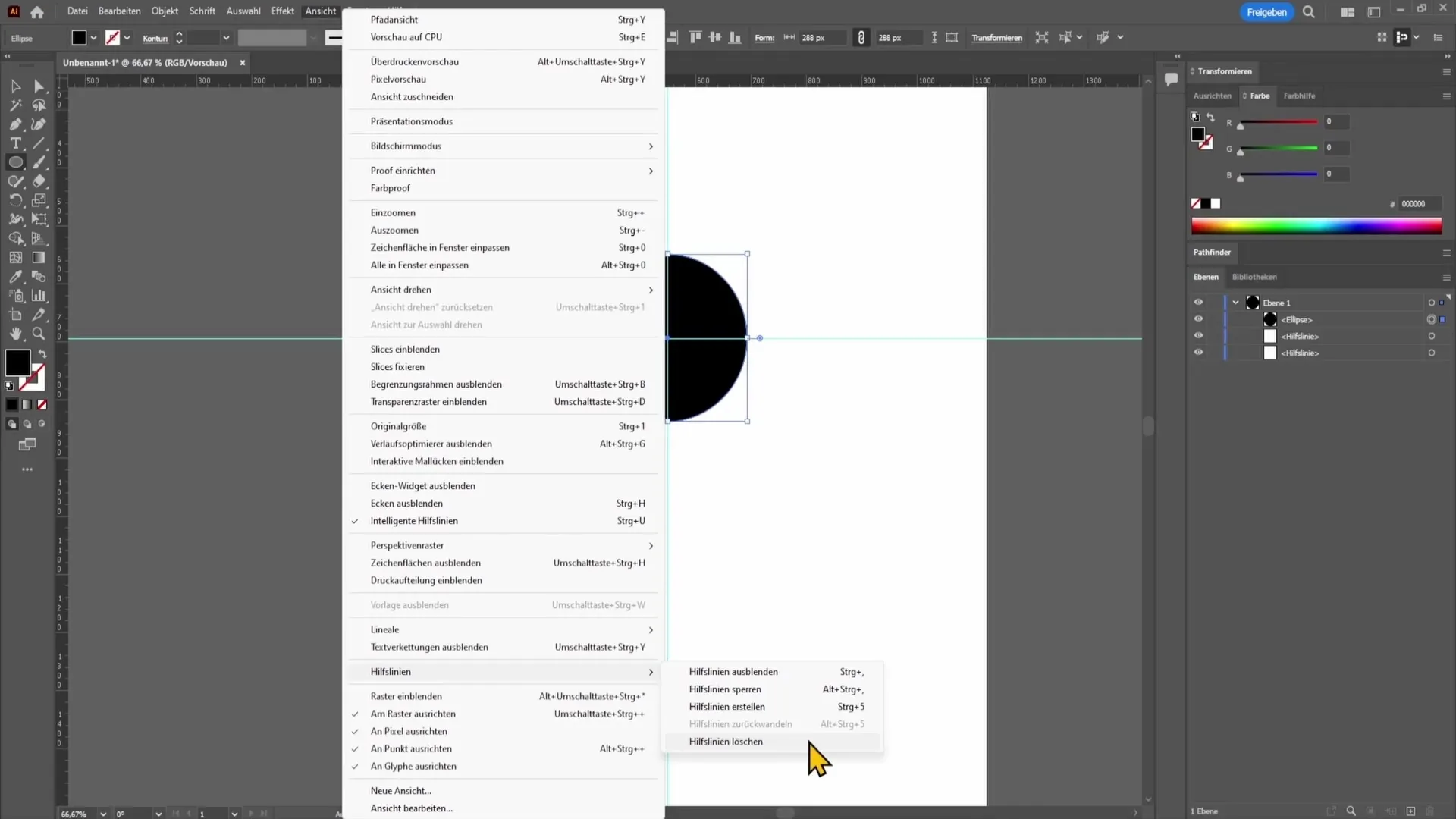
Task: Expand the Perspektivenraster submenu
Action: 502,545
